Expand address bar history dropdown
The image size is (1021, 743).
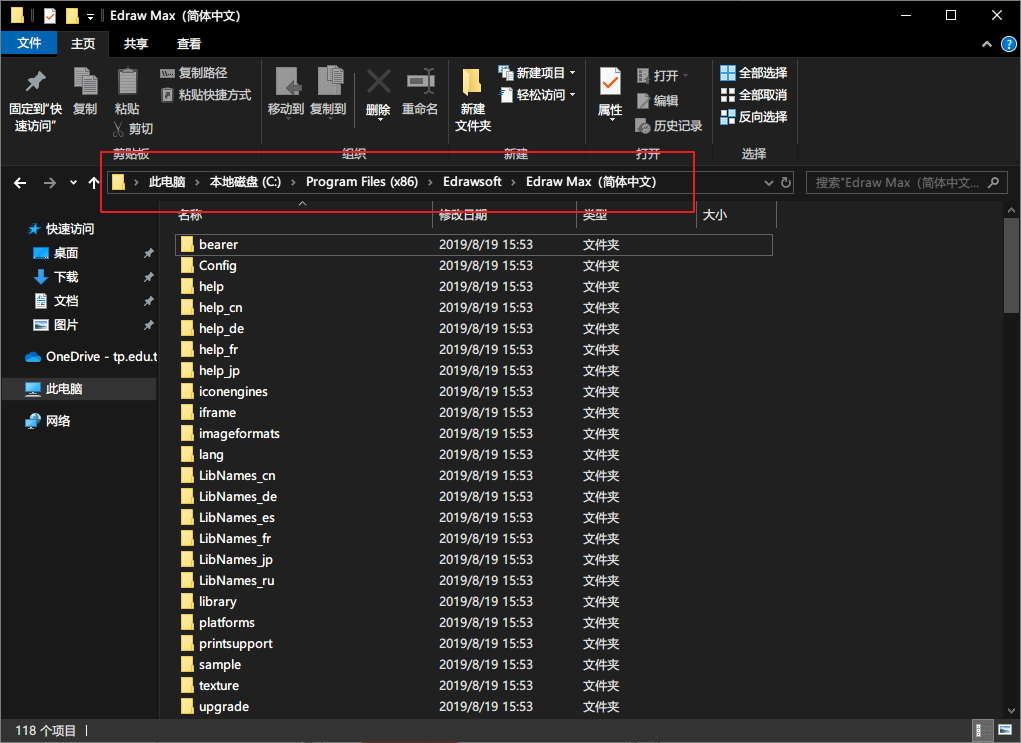(x=768, y=183)
